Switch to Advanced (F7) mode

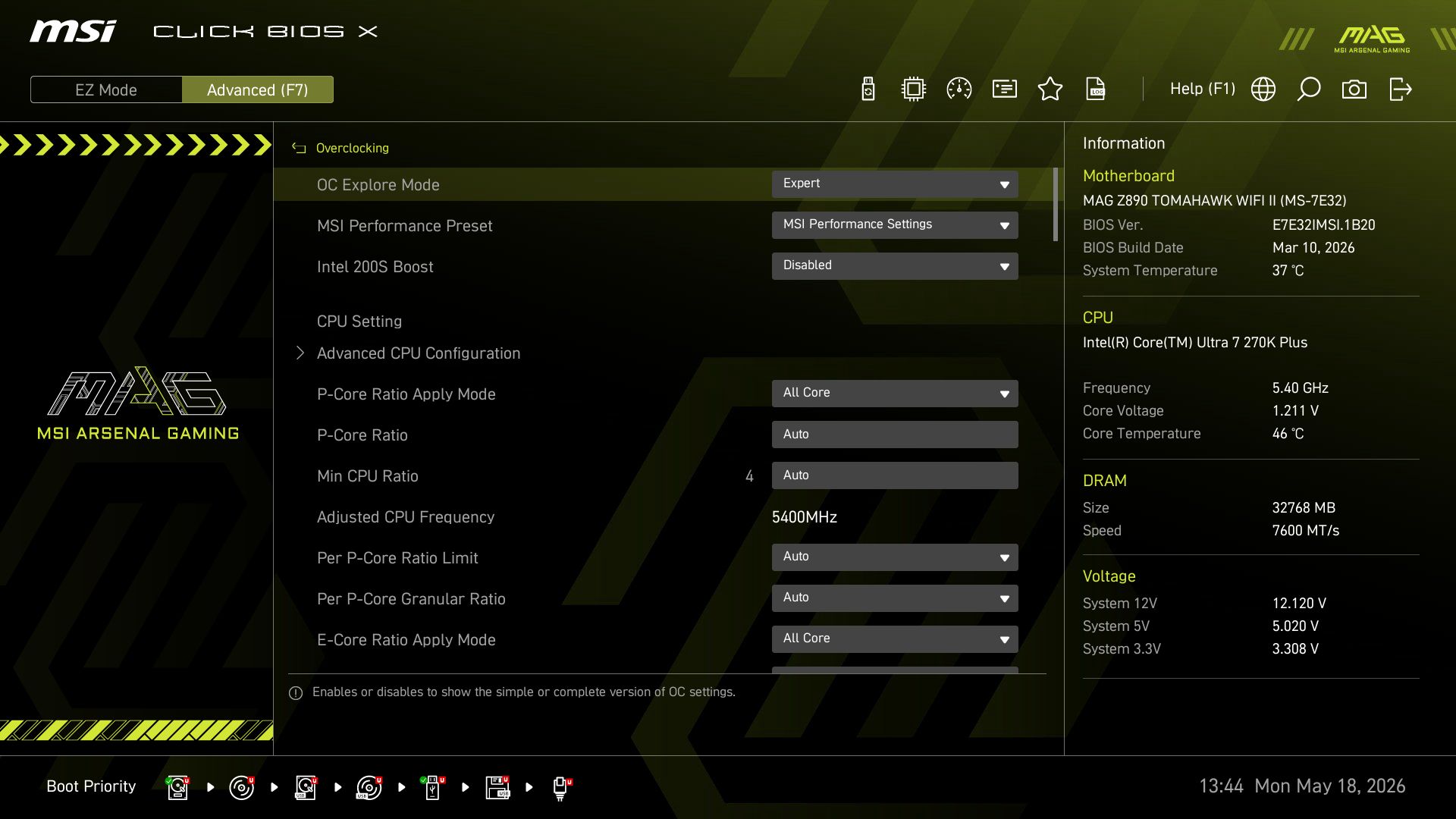257,89
